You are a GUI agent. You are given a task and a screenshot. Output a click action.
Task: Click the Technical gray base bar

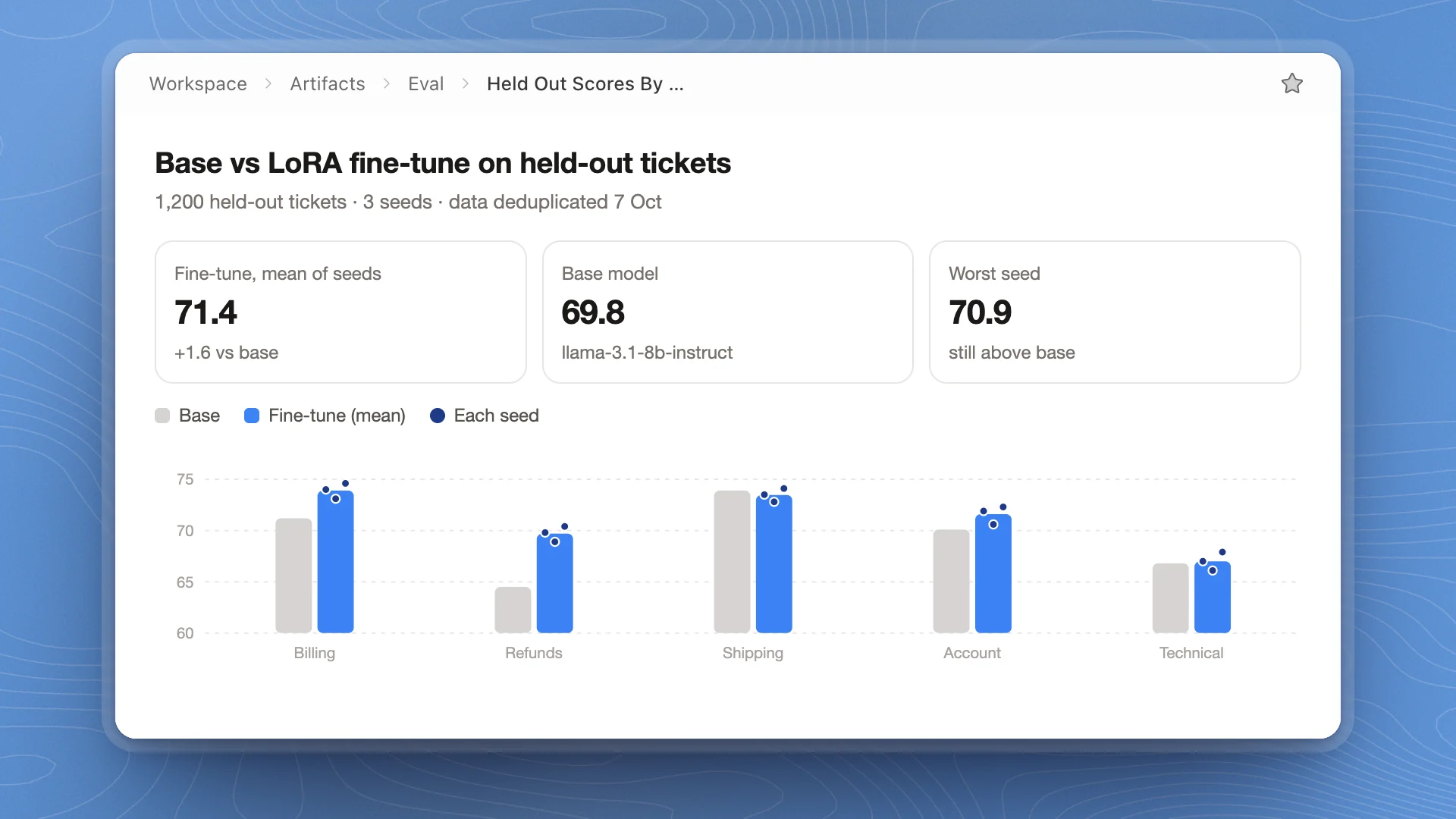[x=1170, y=598]
